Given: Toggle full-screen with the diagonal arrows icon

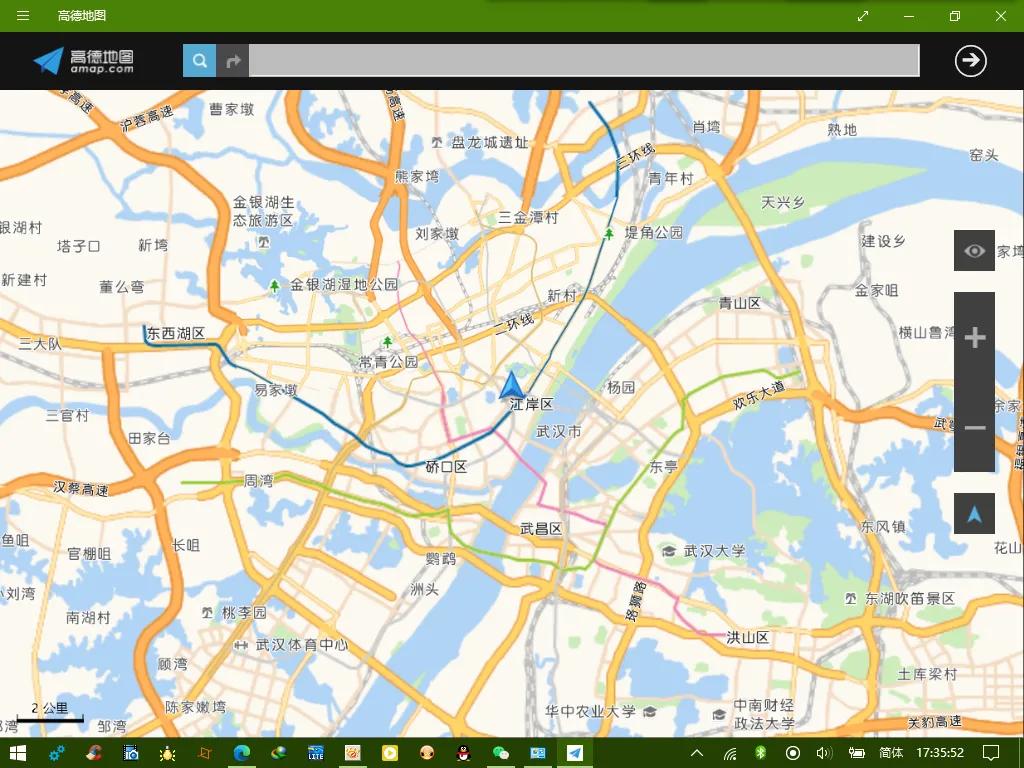Looking at the screenshot, I should tap(863, 16).
